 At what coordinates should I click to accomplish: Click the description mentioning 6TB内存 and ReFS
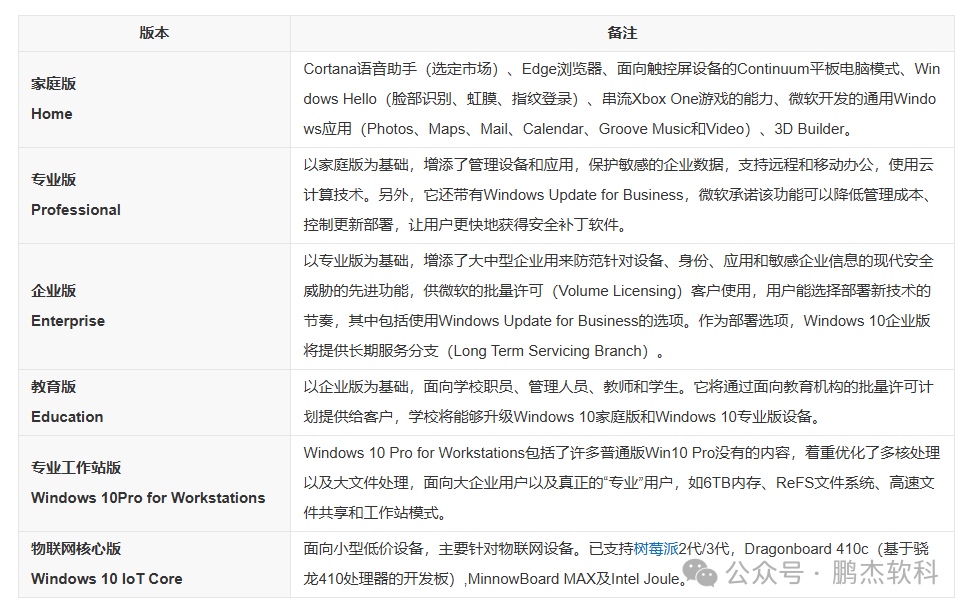622,483
